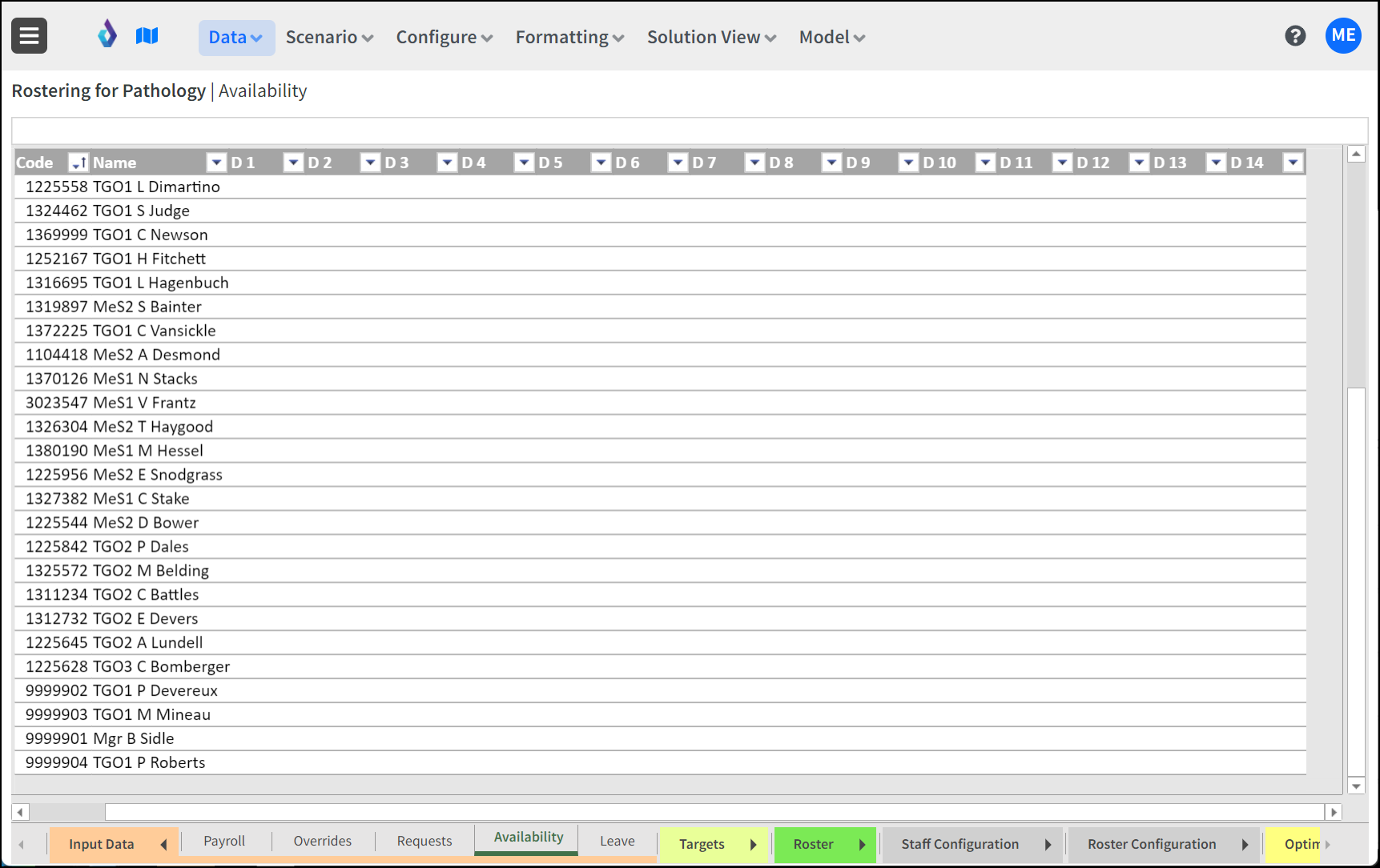Open D 1 column filter dropdown

click(293, 163)
